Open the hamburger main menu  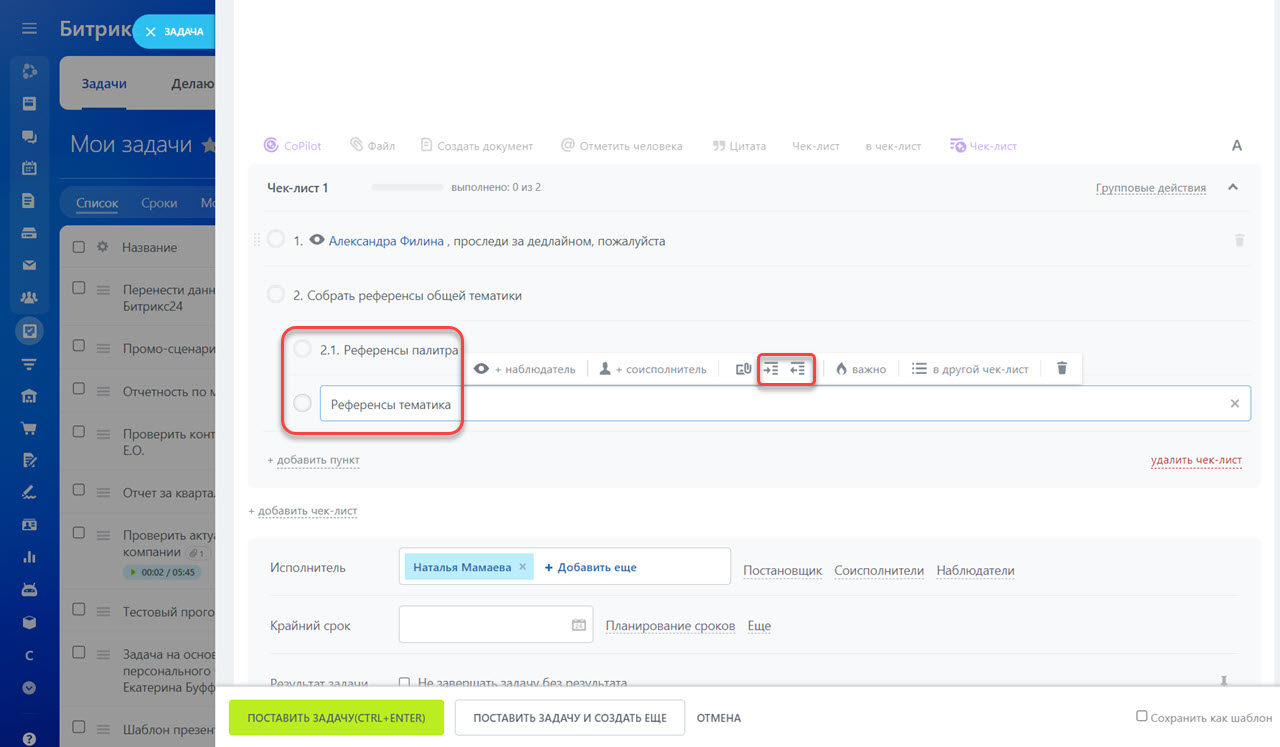[x=29, y=29]
